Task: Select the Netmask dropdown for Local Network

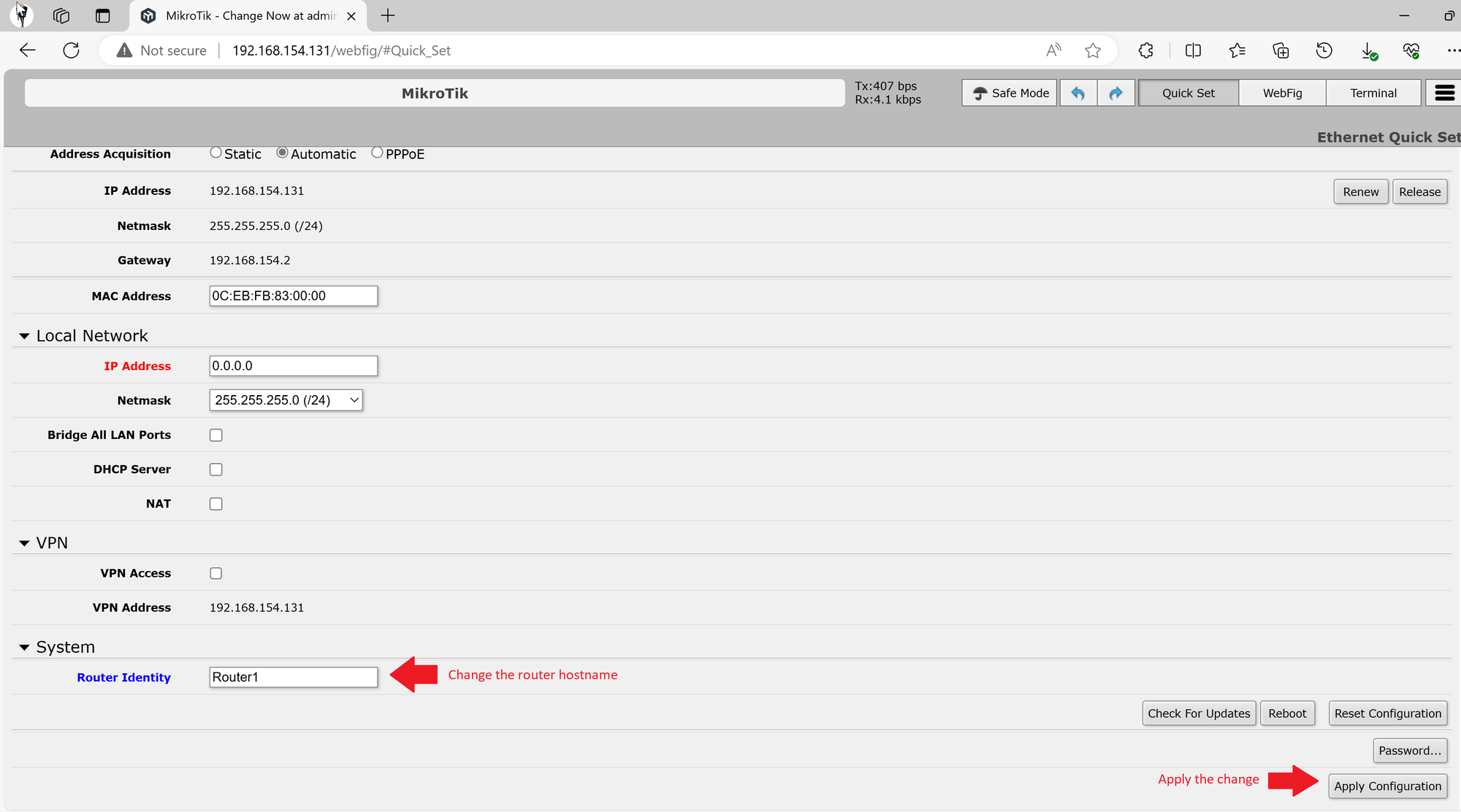Action: pos(285,399)
